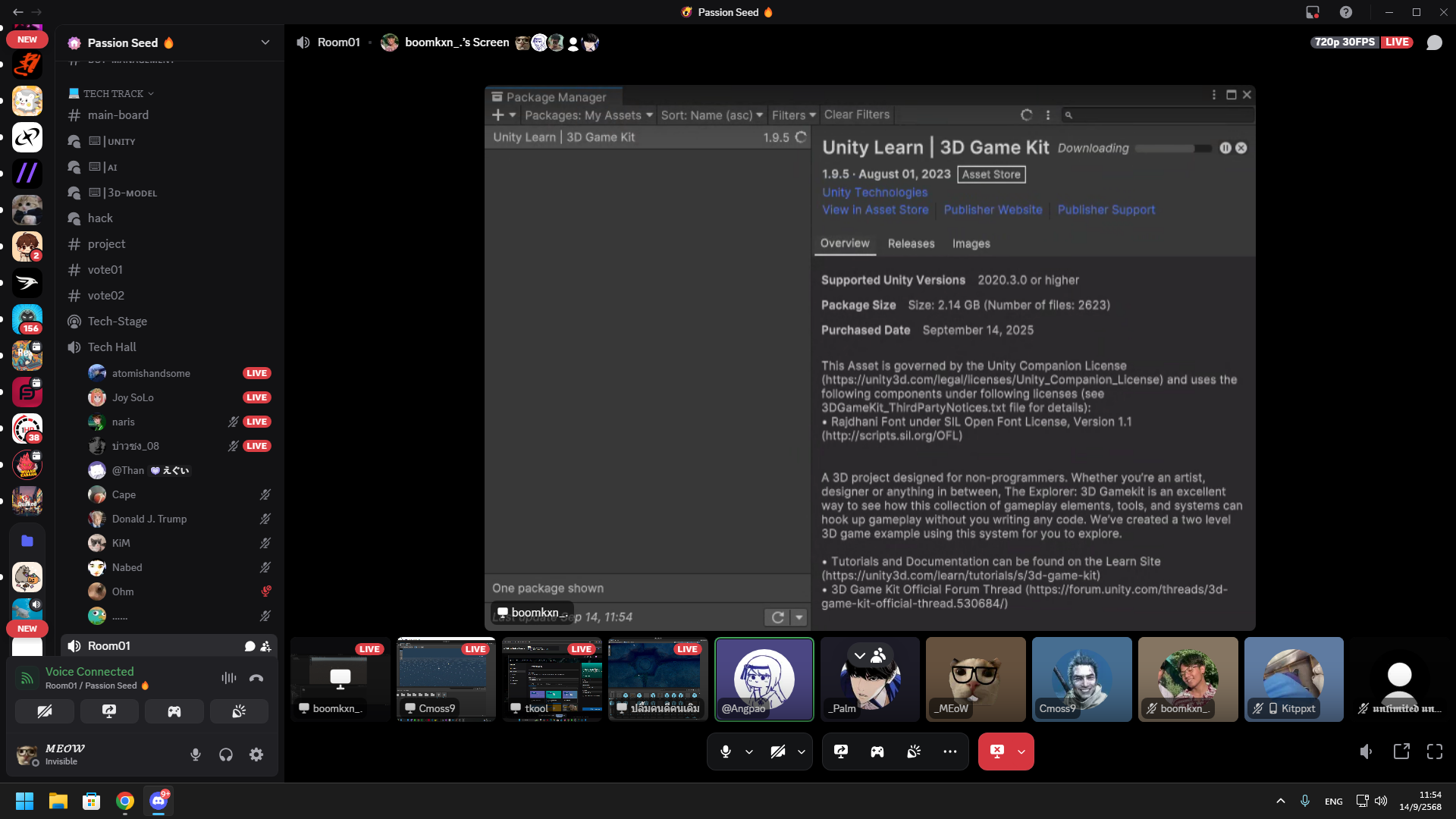Viewport: 1456px width, 819px height.
Task: Click the help question mark icon
Action: 1346,12
